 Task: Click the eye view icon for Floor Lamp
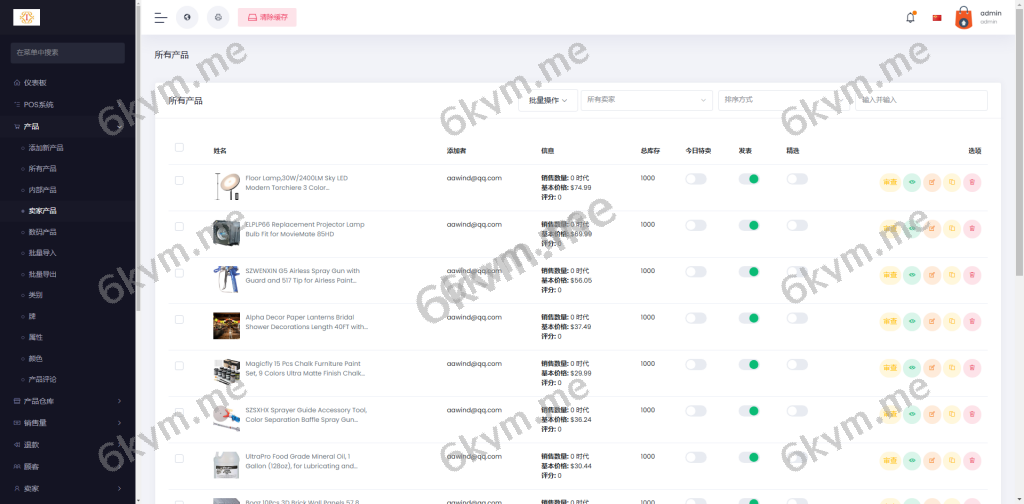pyautogui.click(x=911, y=182)
